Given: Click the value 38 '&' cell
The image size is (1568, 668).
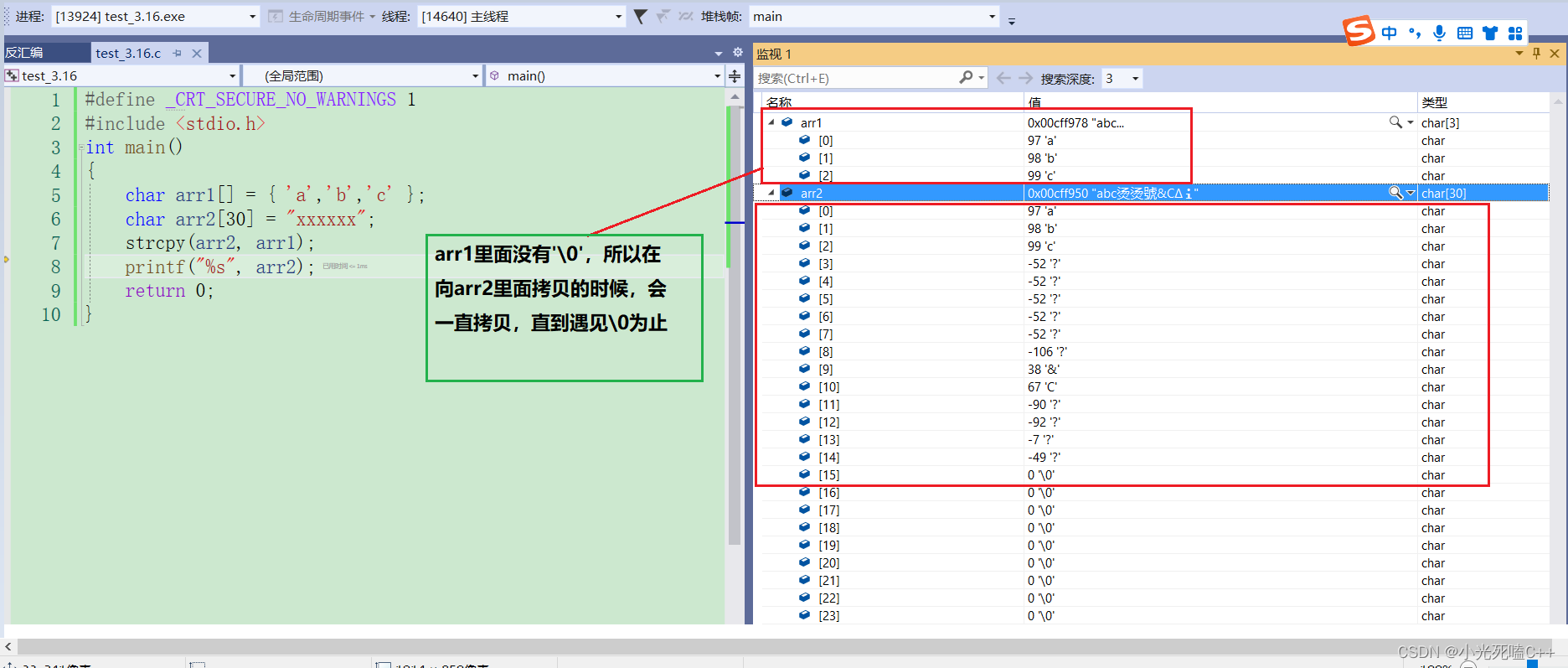Looking at the screenshot, I should tap(1043, 369).
